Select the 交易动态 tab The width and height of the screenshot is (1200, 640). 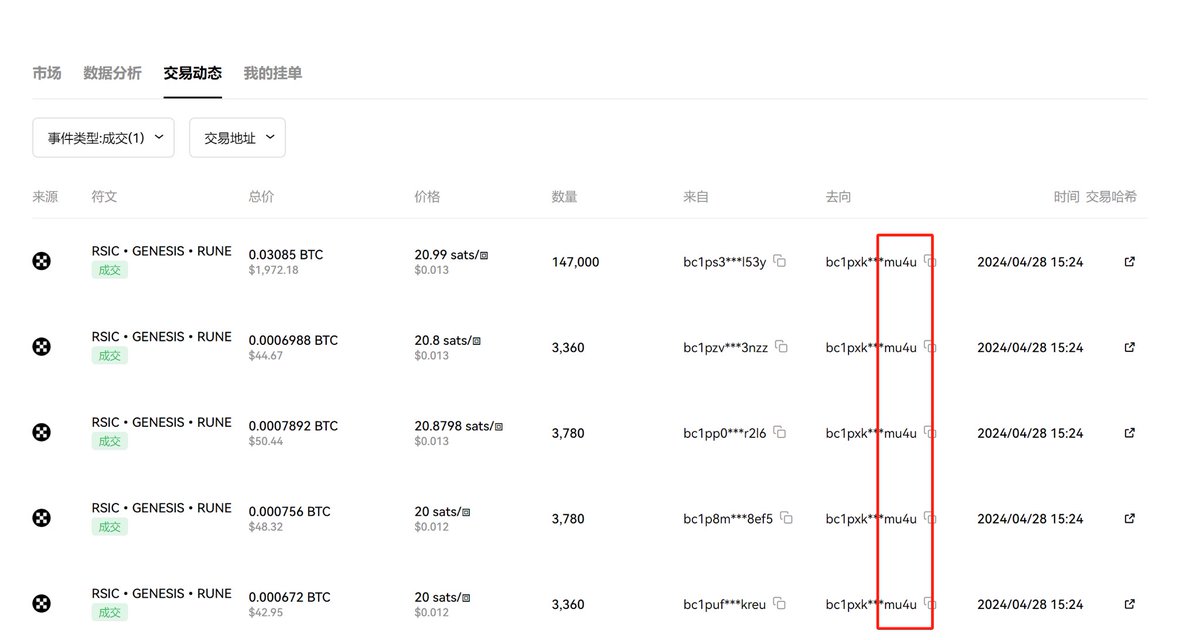[x=193, y=73]
